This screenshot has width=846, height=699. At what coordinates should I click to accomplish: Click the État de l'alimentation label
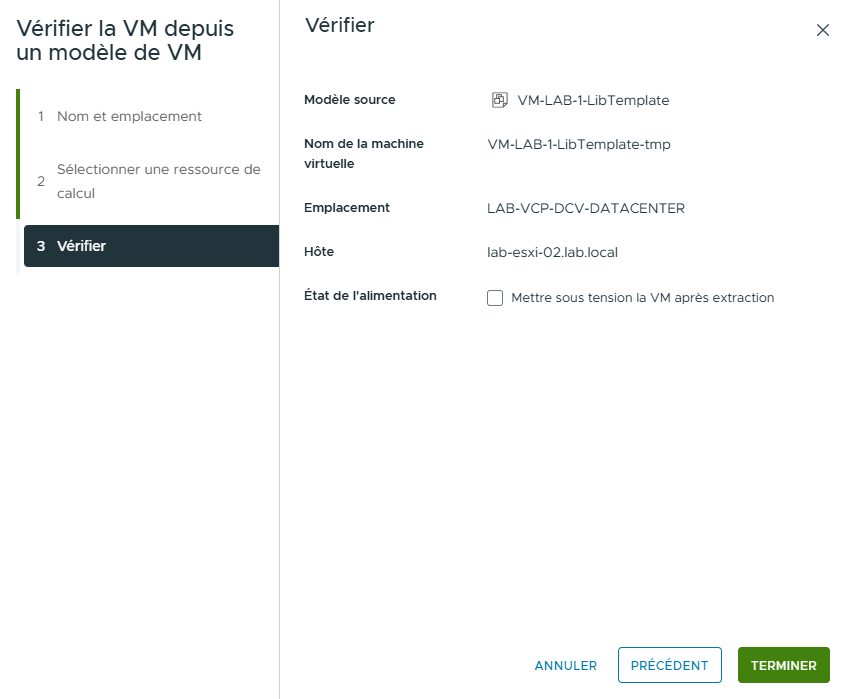pyautogui.click(x=370, y=296)
